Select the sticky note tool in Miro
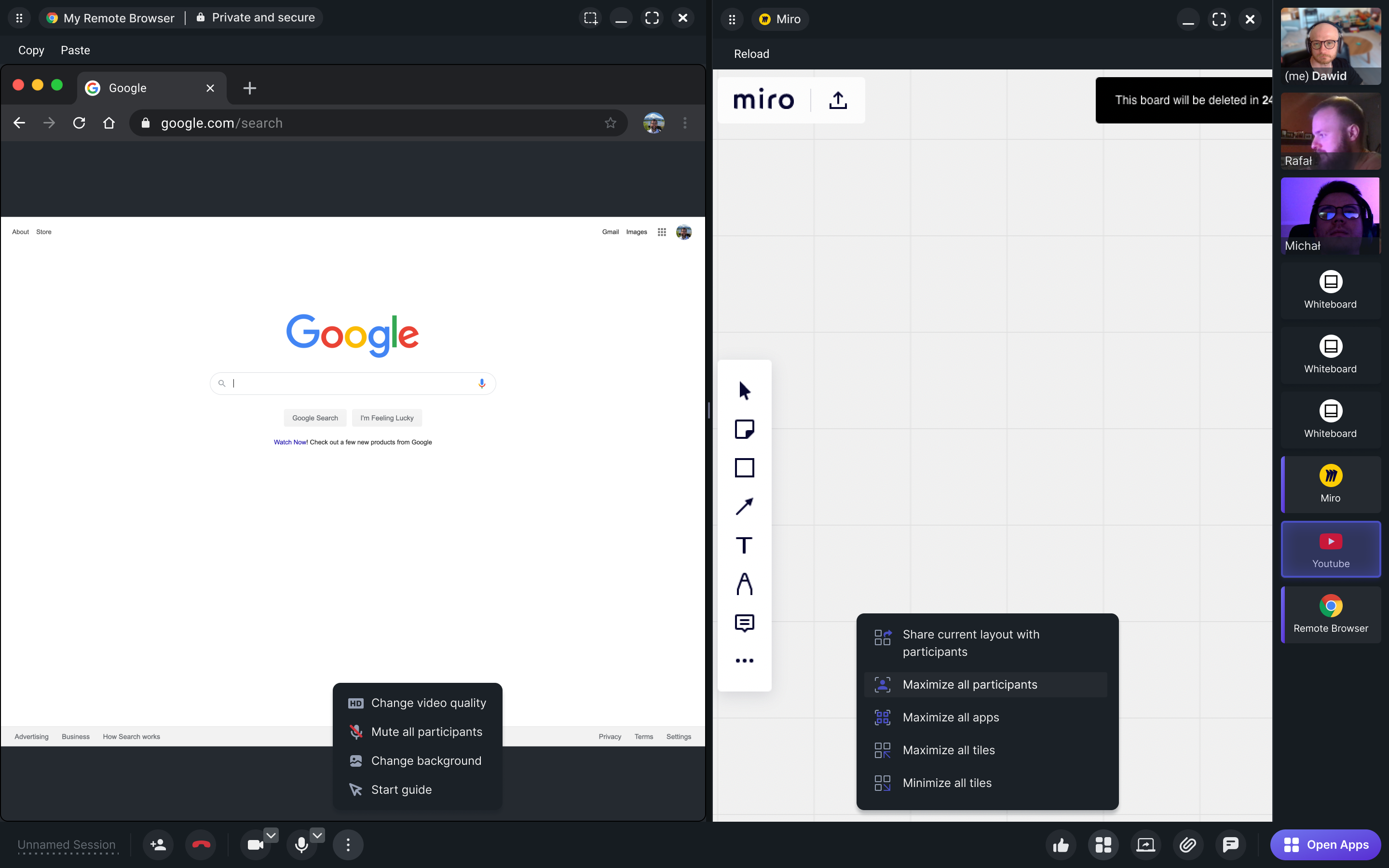 (744, 429)
